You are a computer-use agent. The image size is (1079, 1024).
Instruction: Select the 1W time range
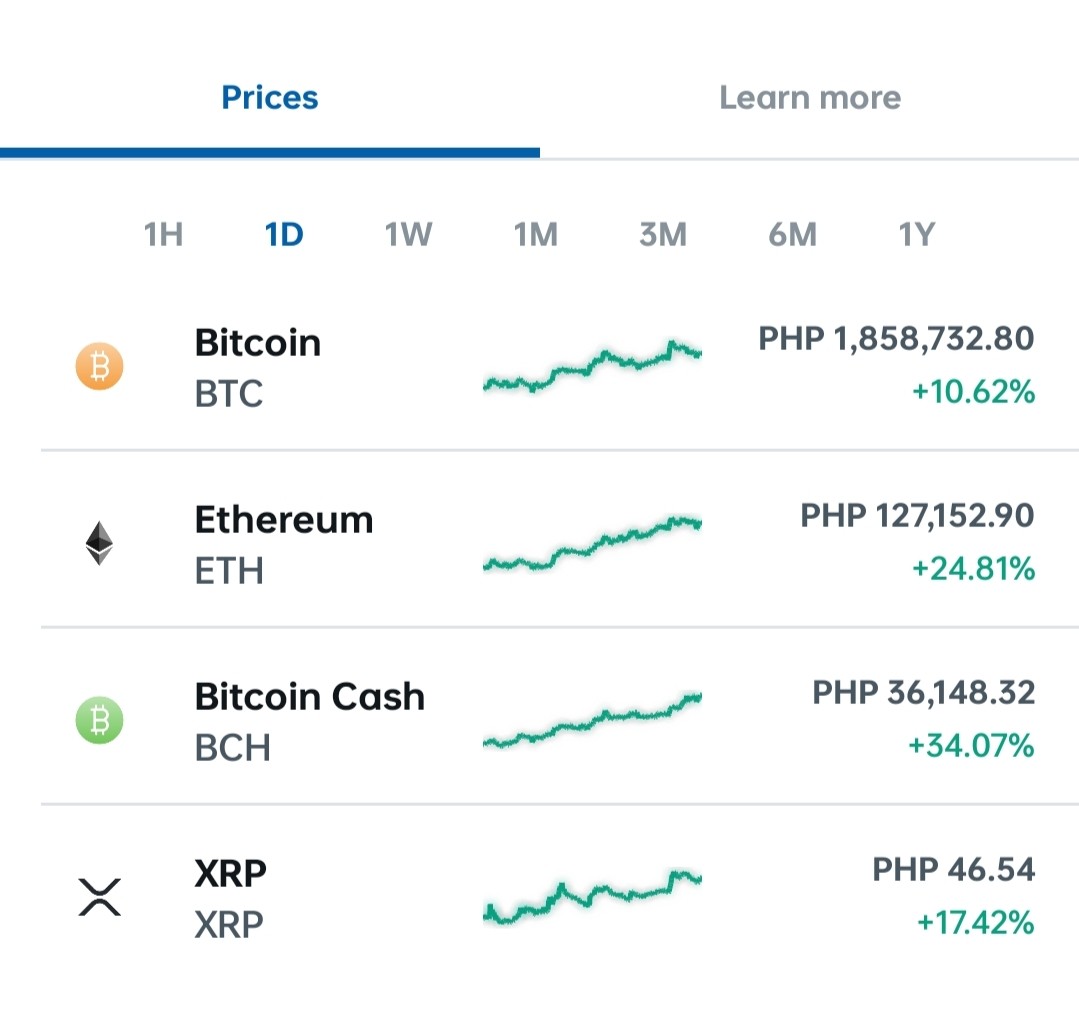(408, 235)
